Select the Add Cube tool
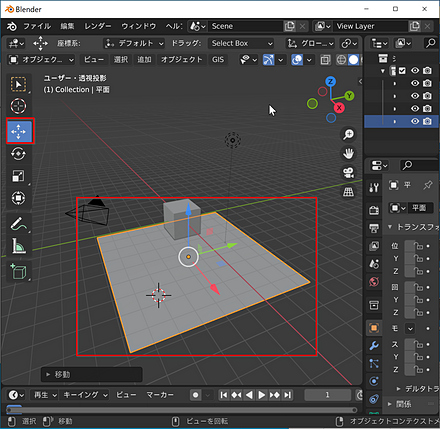Viewport: 440px width, 429px height. pos(18,272)
